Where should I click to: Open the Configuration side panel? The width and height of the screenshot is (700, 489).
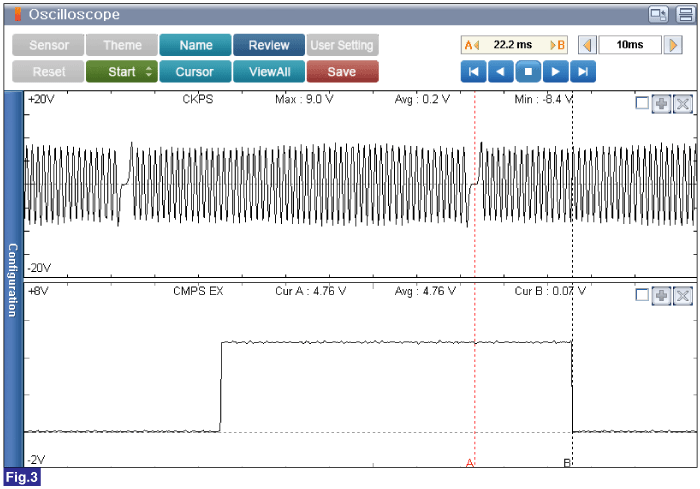[x=13, y=280]
